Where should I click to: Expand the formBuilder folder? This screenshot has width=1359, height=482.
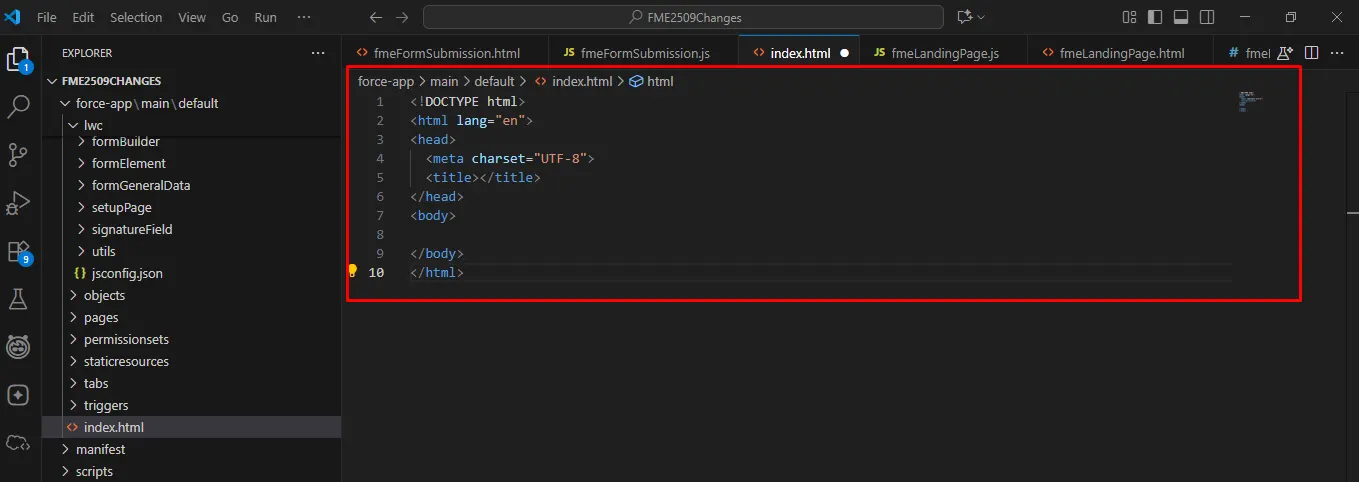(125, 141)
